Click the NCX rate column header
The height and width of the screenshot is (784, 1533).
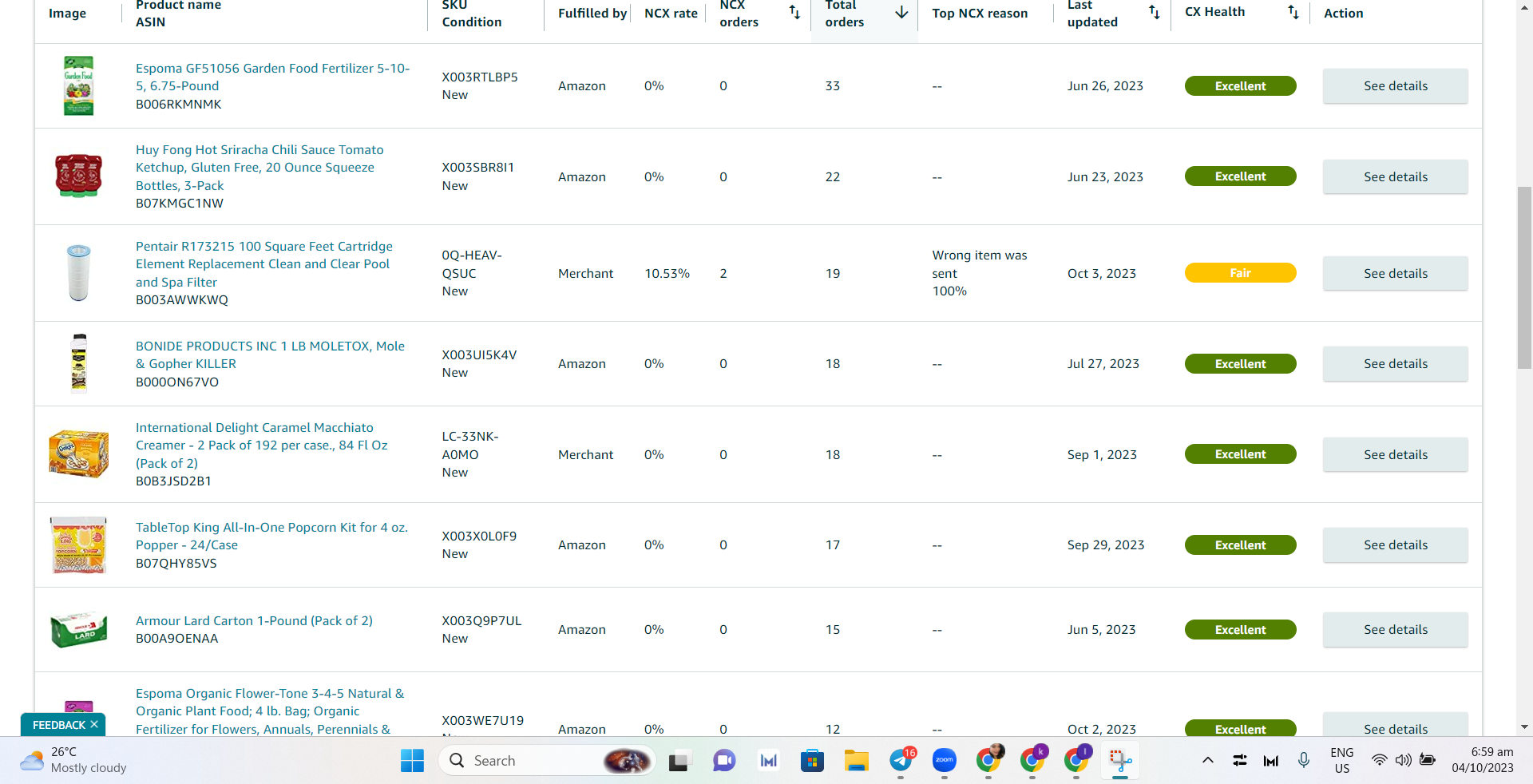click(x=671, y=14)
